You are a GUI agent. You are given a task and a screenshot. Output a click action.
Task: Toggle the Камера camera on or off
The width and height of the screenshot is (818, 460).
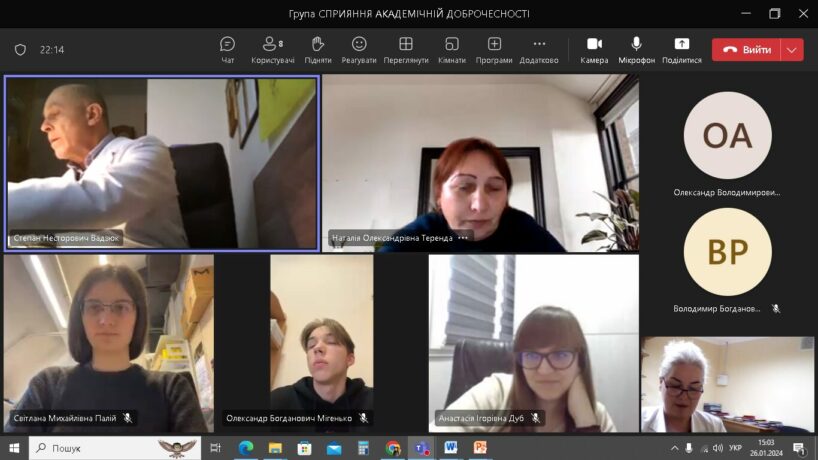(594, 49)
